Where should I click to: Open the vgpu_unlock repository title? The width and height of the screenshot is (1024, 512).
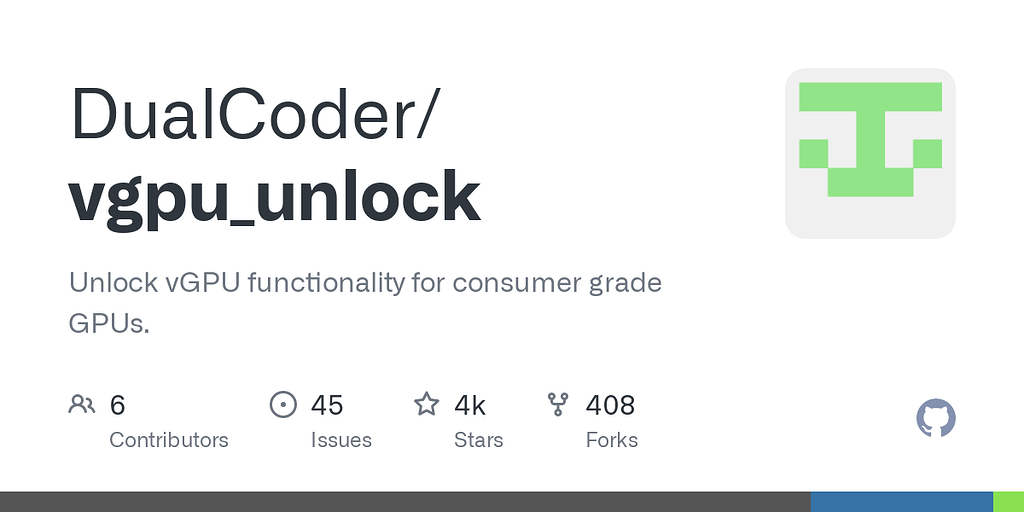pyautogui.click(x=275, y=195)
